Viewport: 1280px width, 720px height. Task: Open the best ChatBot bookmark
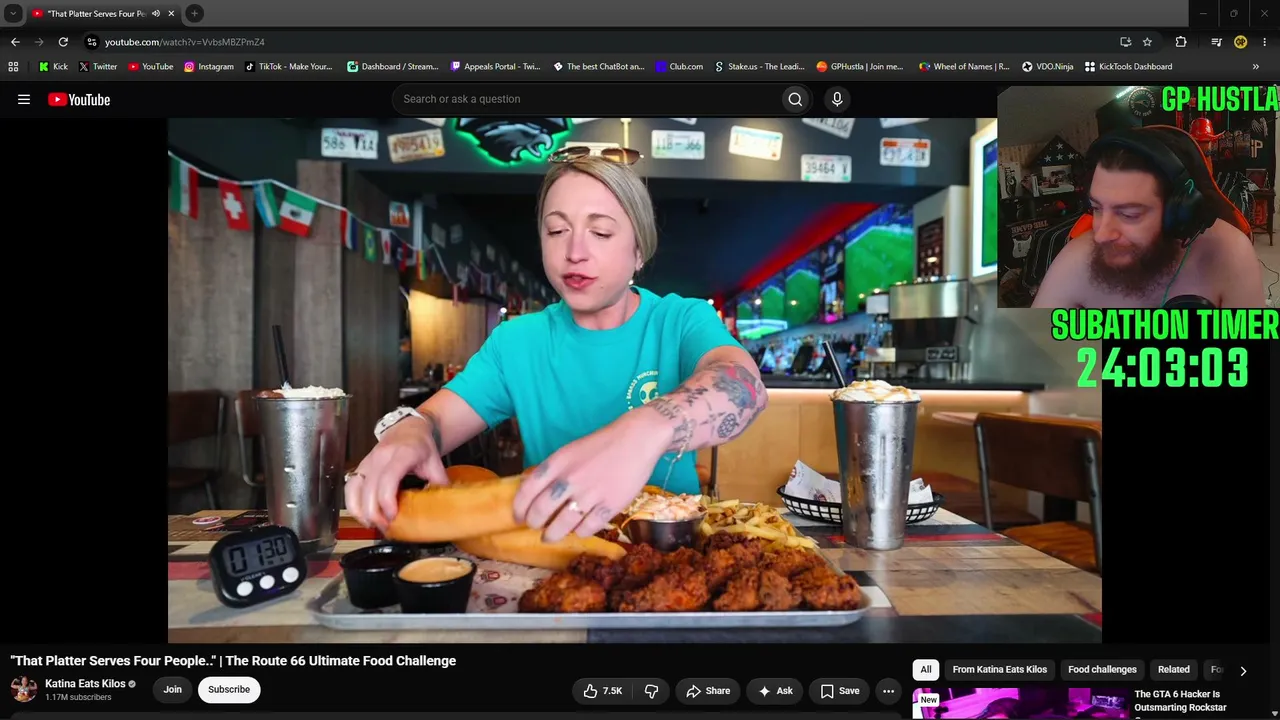pyautogui.click(x=598, y=67)
